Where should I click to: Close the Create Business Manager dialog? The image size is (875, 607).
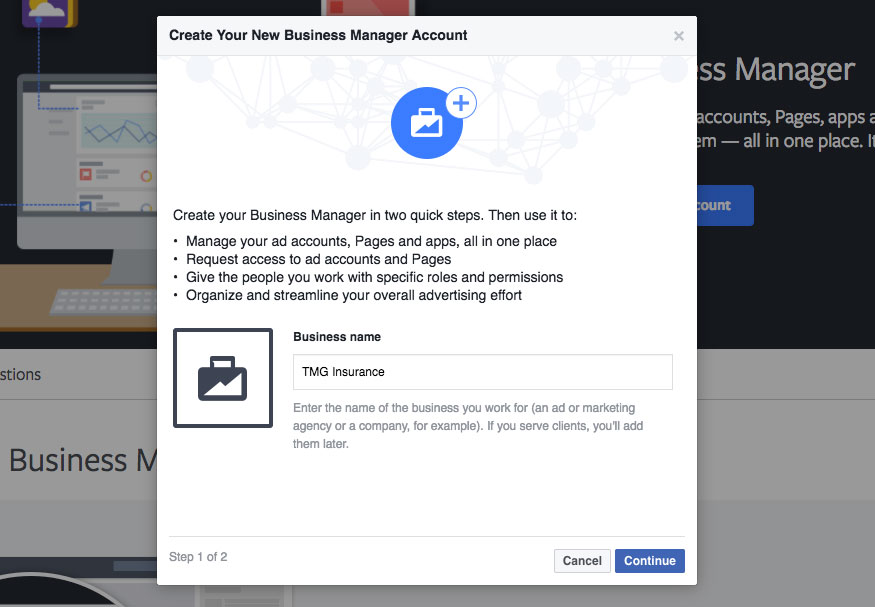(679, 36)
